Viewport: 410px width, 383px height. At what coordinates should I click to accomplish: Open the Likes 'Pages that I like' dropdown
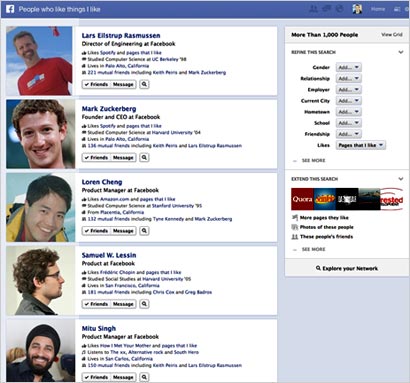361,145
